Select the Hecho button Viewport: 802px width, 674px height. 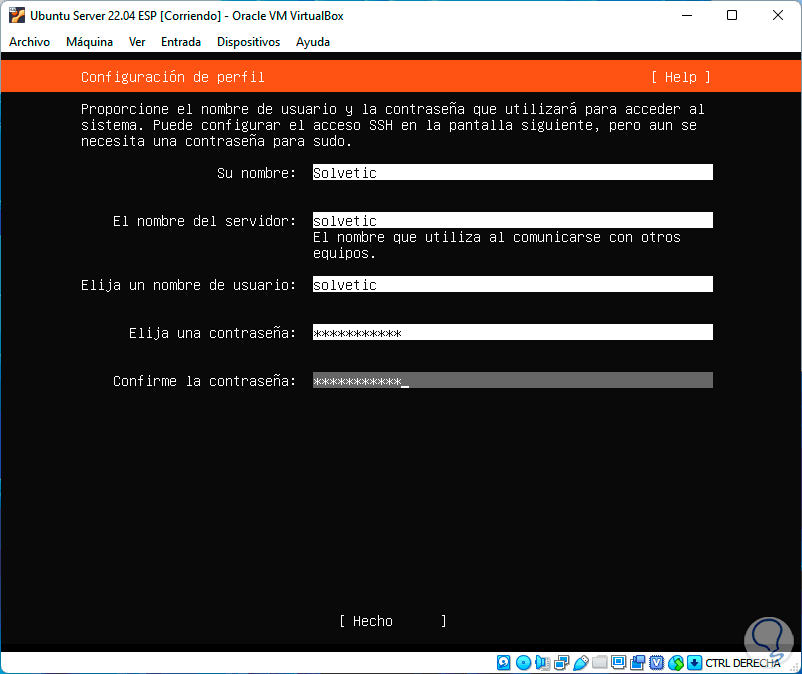[x=393, y=621]
